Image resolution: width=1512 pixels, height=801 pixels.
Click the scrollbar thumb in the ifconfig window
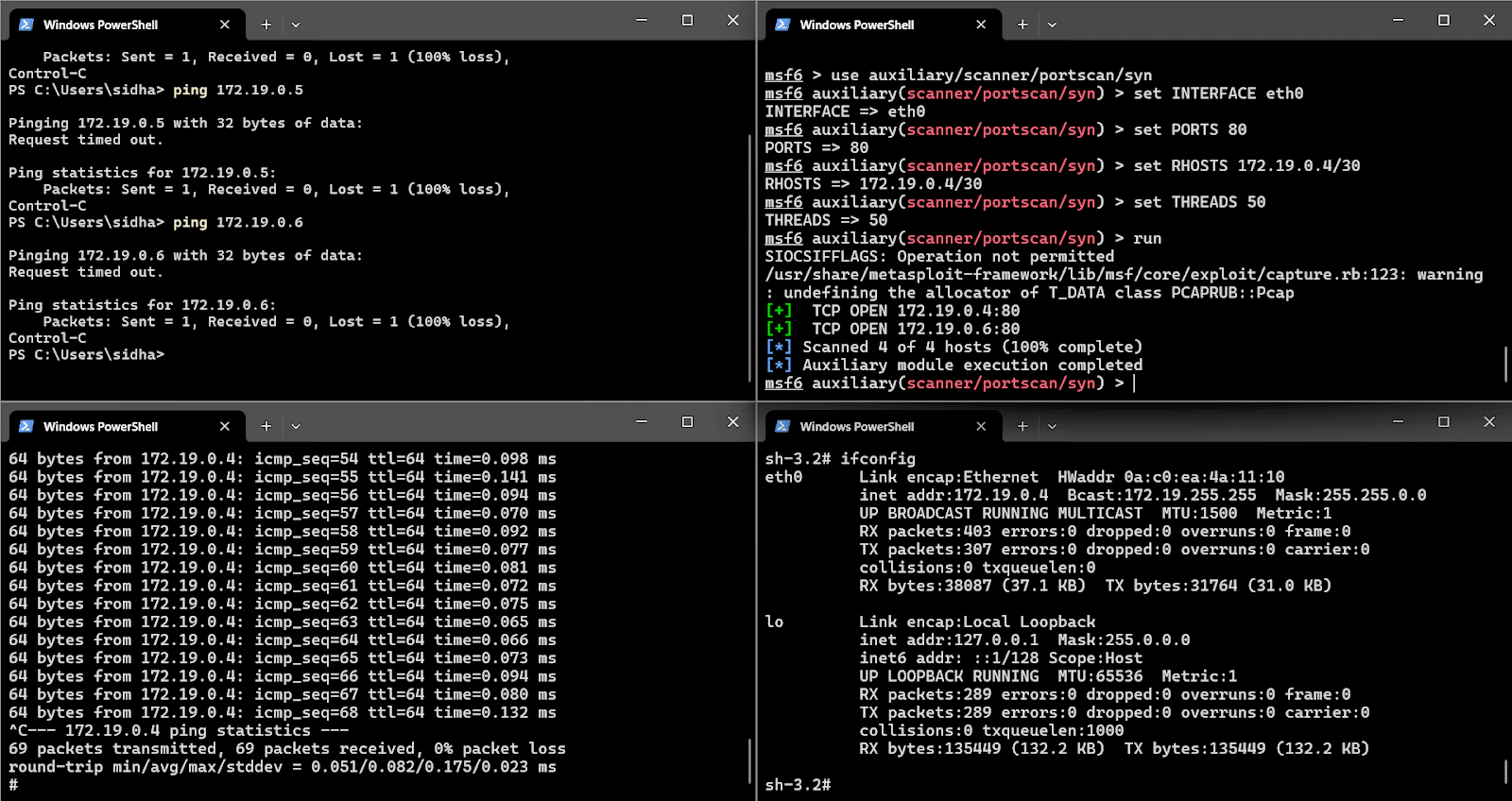(x=1505, y=772)
